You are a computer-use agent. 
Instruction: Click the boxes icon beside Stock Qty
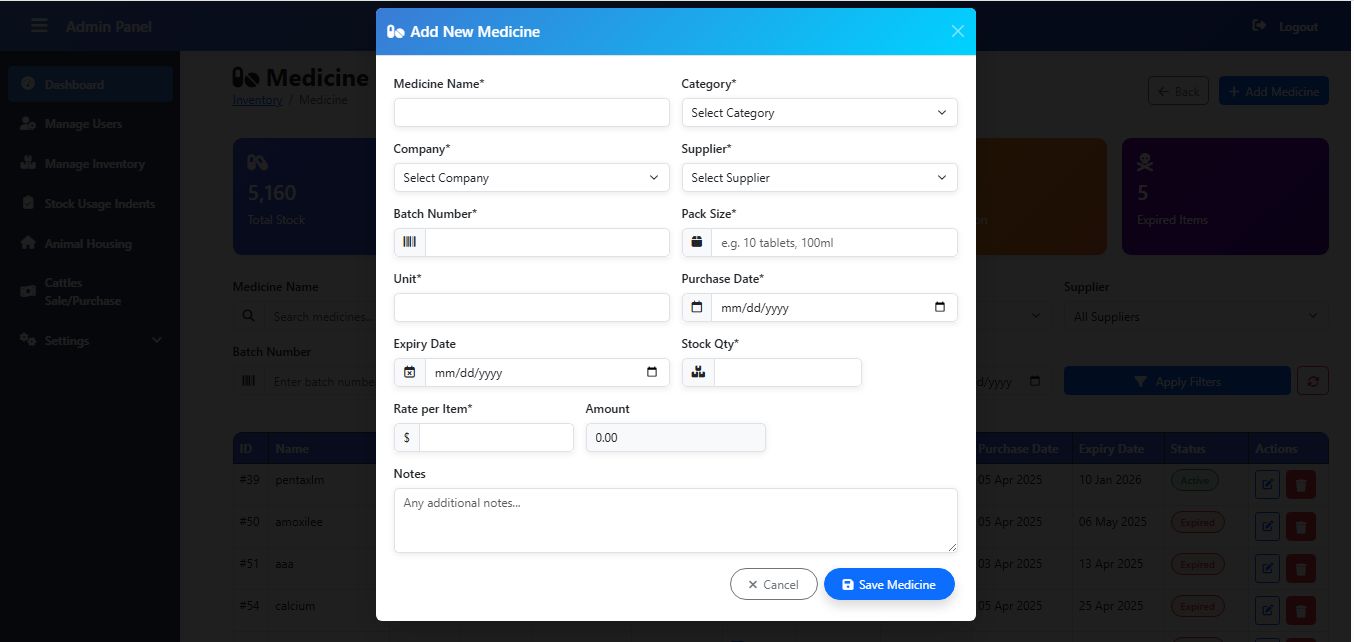coord(698,373)
